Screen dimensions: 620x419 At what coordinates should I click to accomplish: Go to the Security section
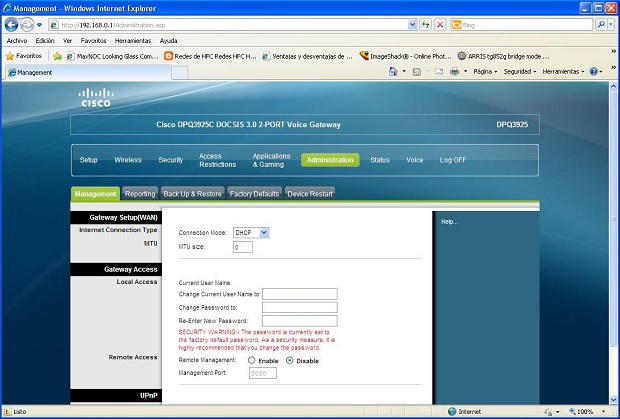[170, 160]
